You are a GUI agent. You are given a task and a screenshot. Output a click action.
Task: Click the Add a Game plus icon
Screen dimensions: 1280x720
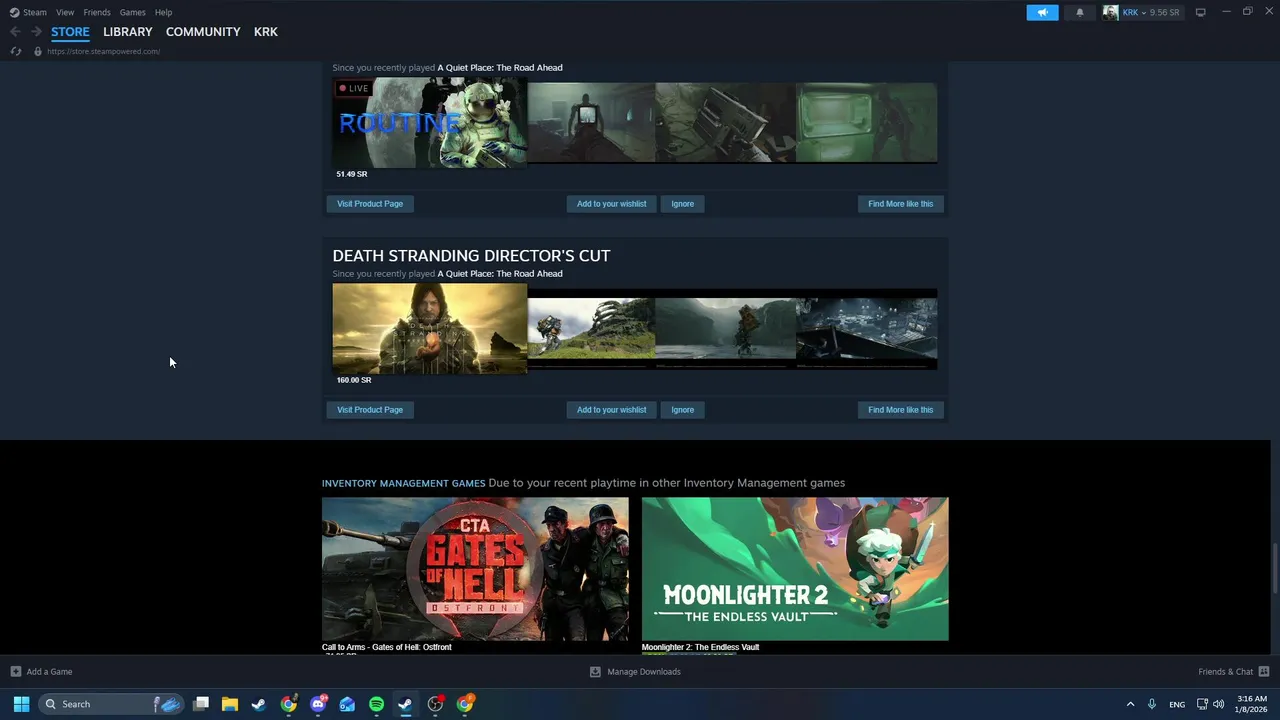coord(15,672)
